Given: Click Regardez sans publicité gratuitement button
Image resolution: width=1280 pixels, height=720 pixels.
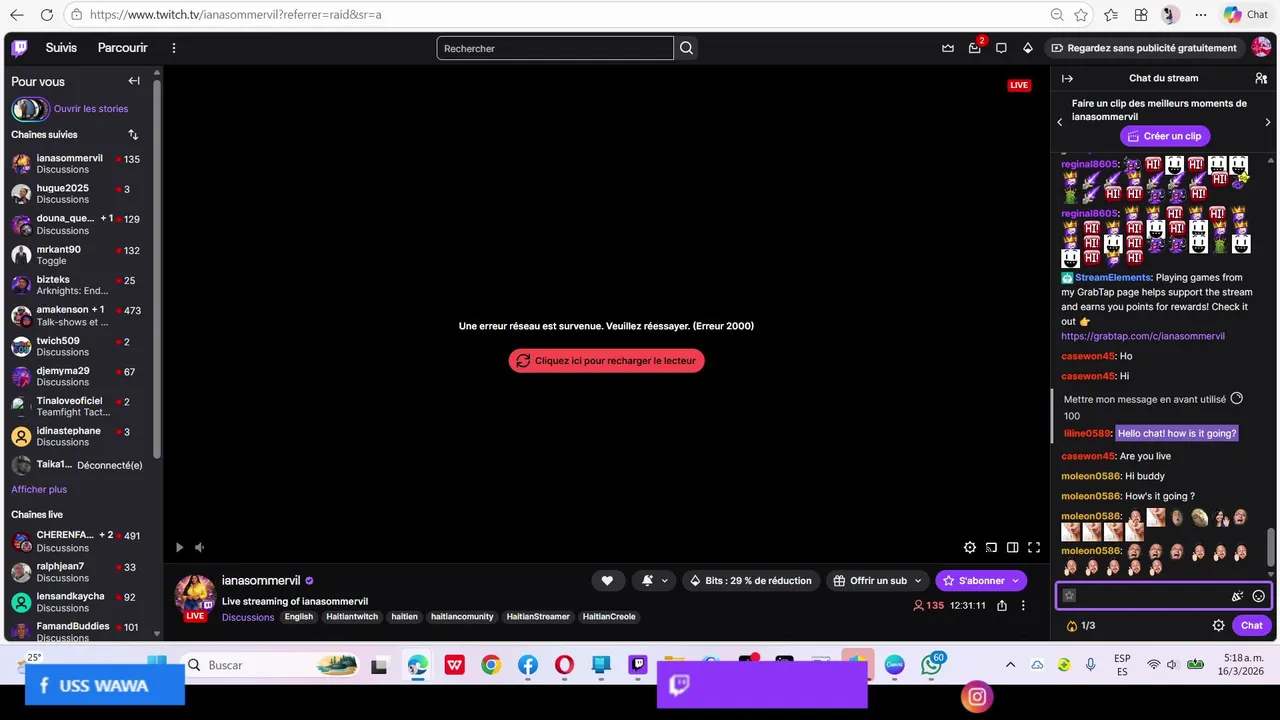Looking at the screenshot, I should click(x=1144, y=48).
